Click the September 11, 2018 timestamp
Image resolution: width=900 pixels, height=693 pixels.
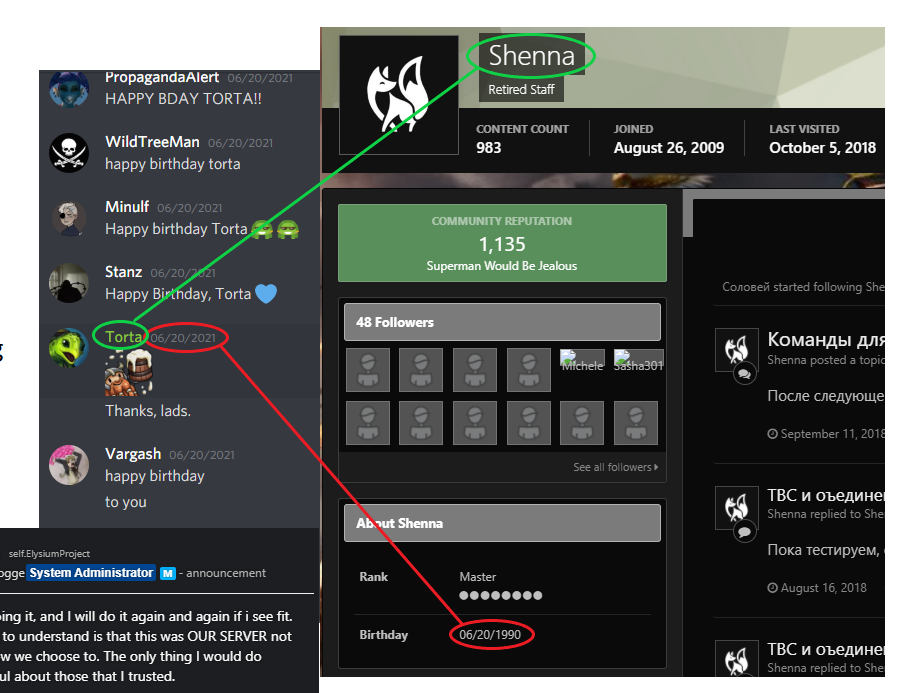click(x=826, y=433)
